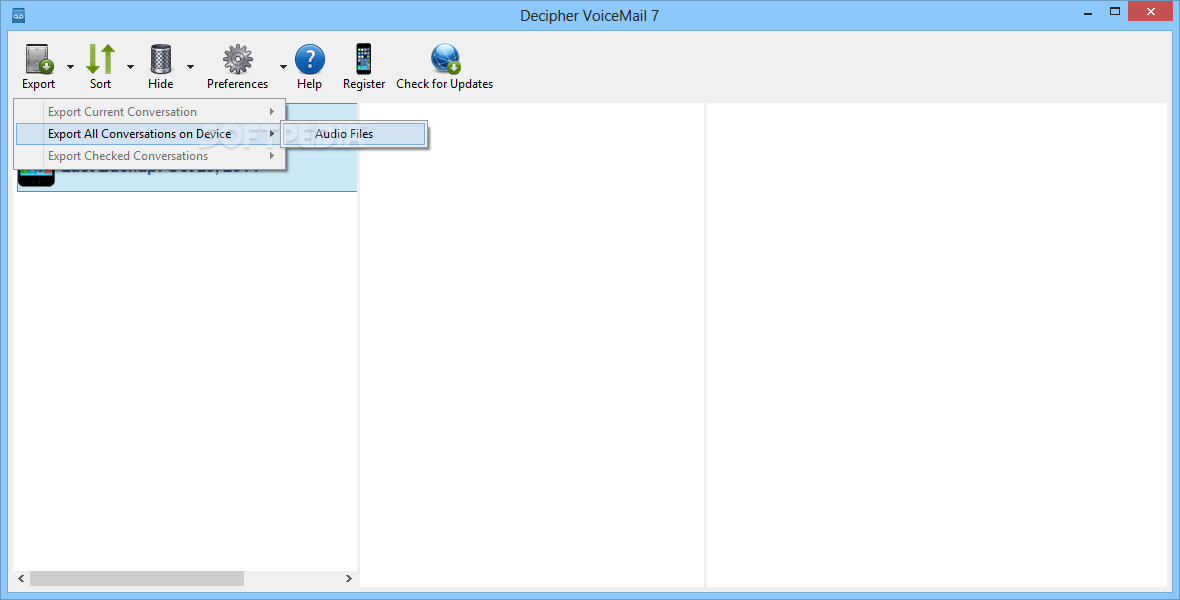Select Export Checked Conversations menu item
The image size is (1180, 600).
(x=150, y=156)
